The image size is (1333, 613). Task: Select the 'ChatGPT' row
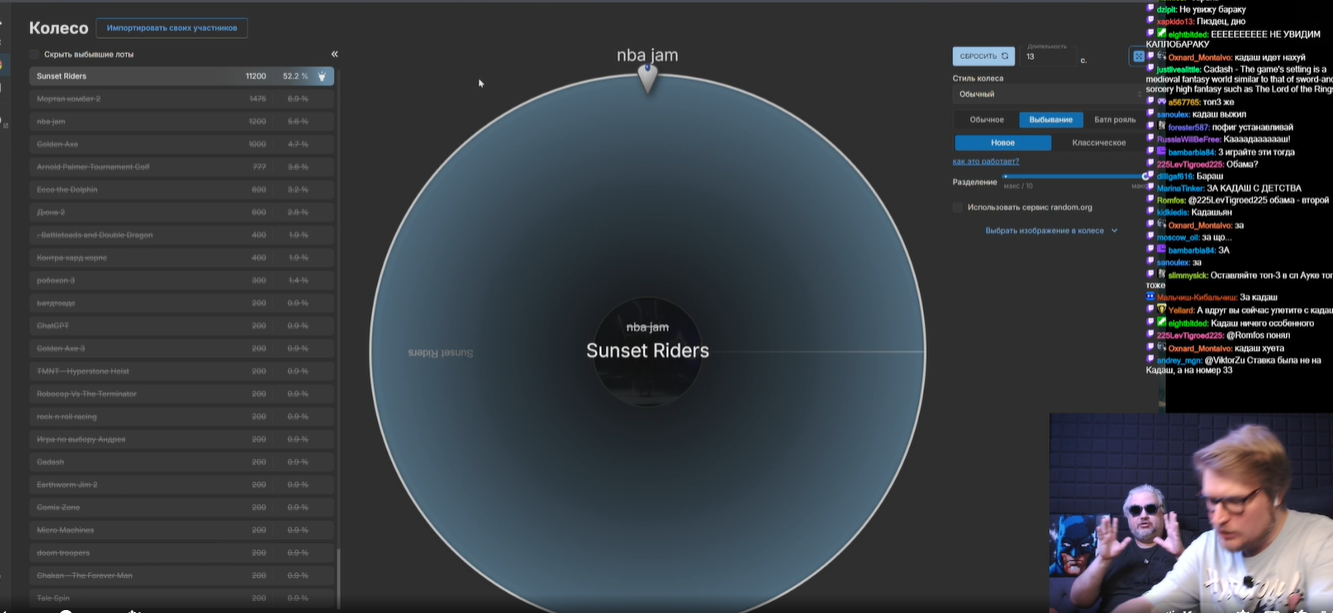(181, 325)
